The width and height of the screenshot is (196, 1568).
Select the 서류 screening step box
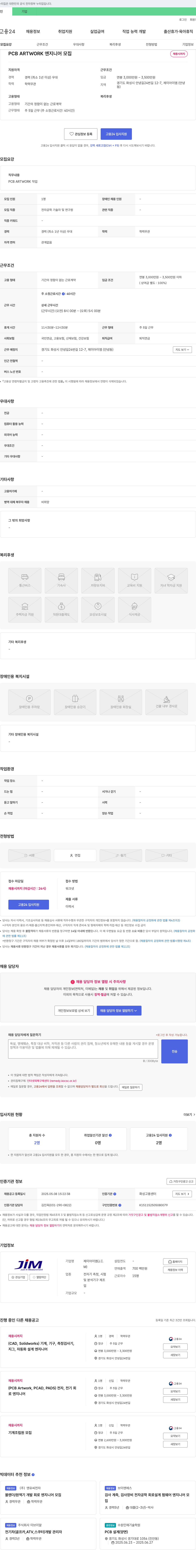[x=29, y=855]
